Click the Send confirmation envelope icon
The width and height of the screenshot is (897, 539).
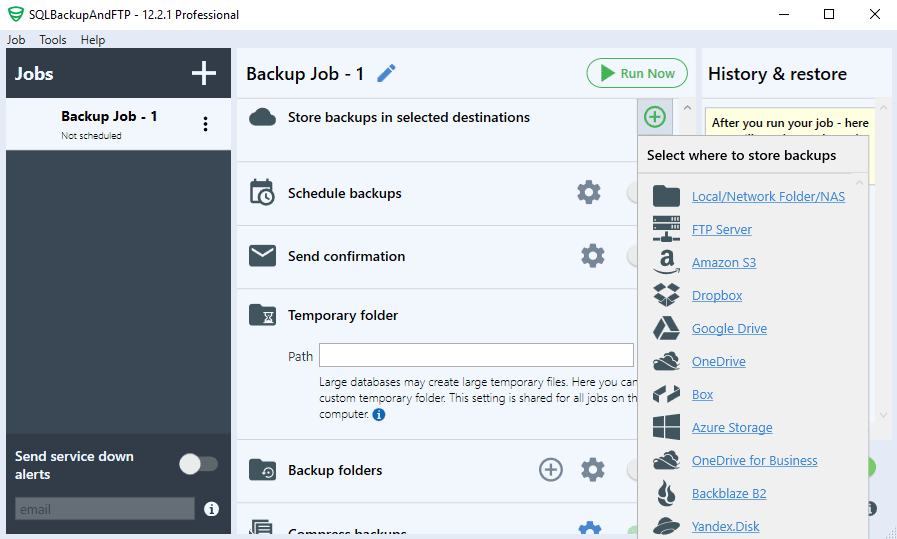coord(263,256)
